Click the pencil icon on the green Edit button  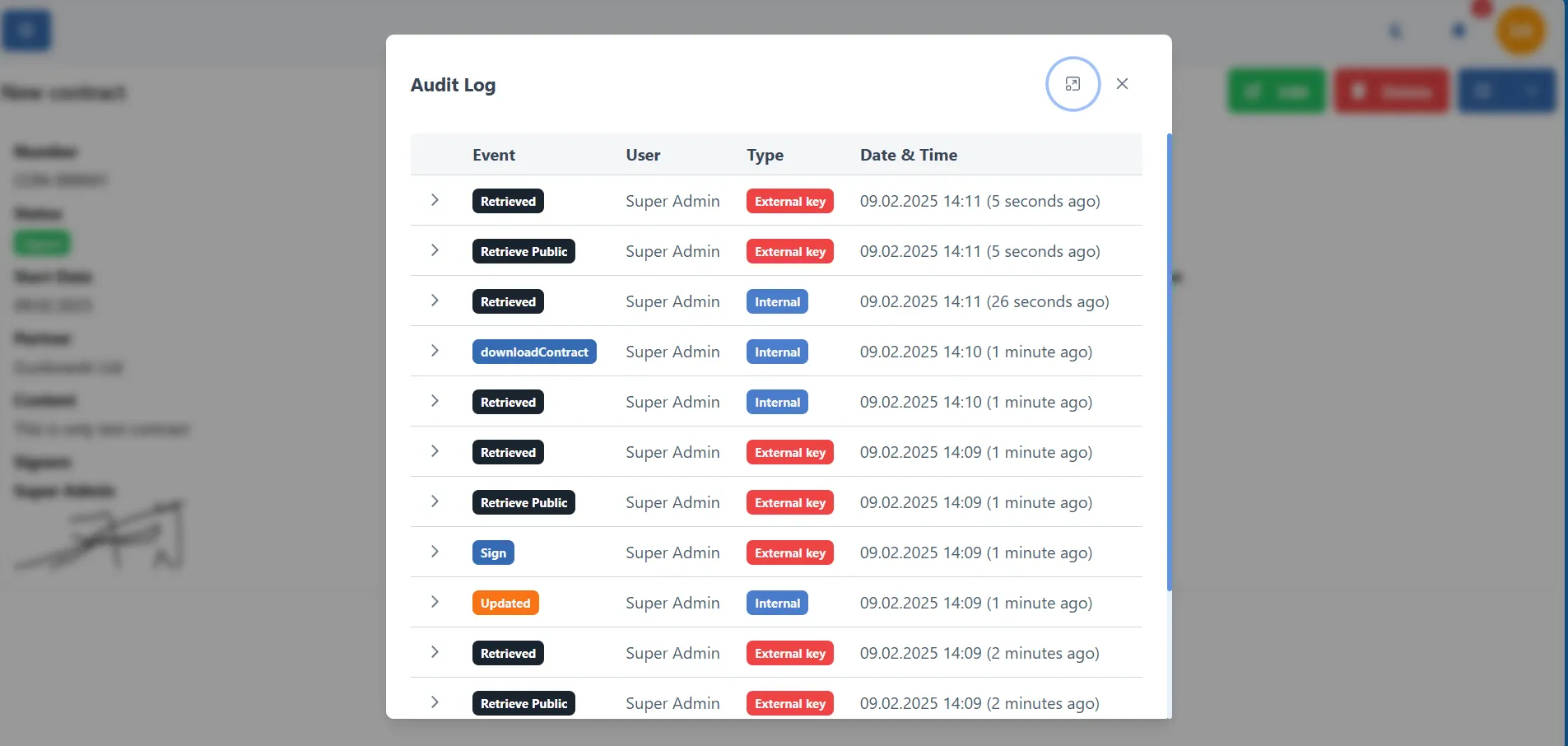pyautogui.click(x=1252, y=91)
